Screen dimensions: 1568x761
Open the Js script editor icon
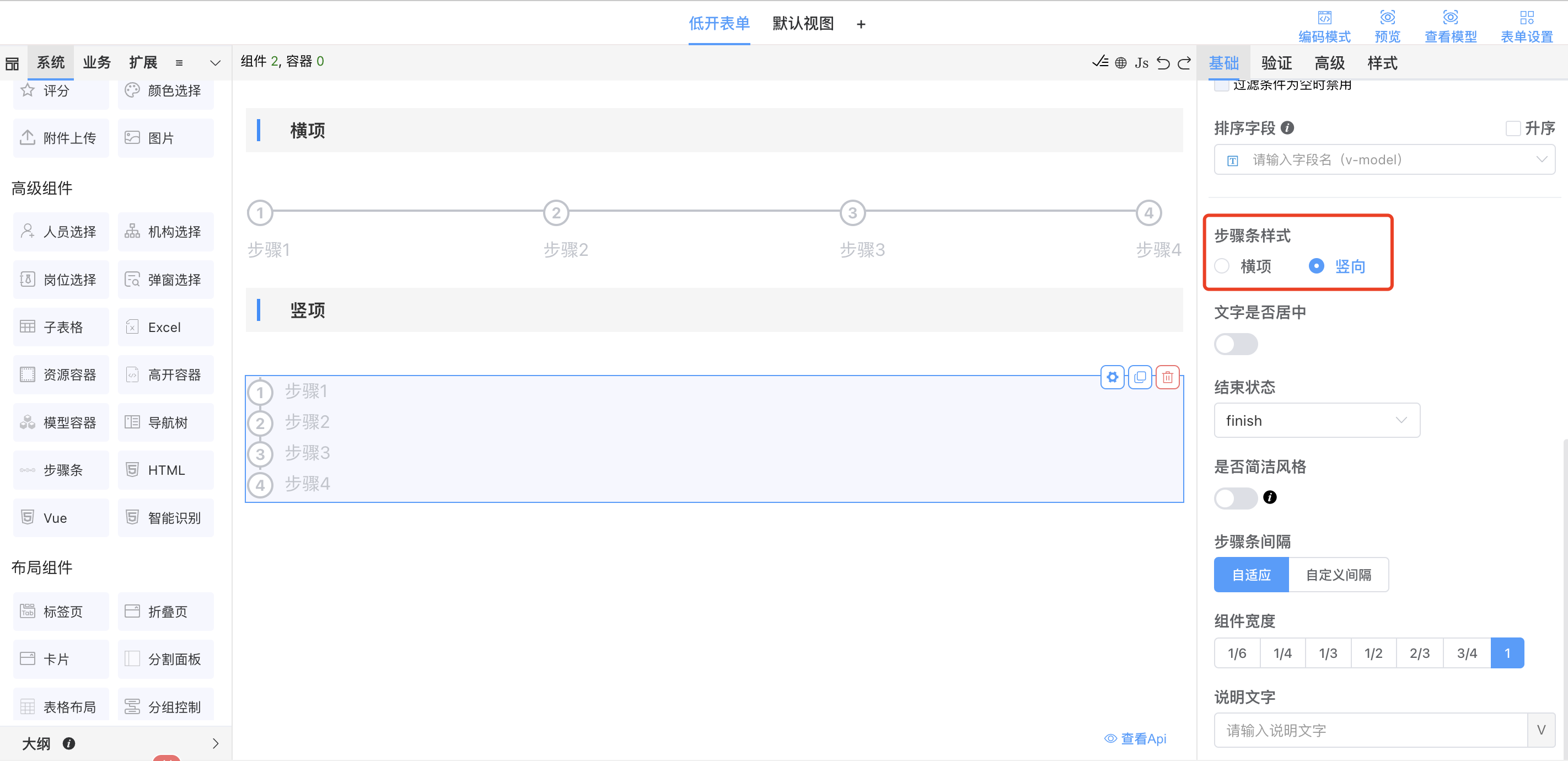(x=1141, y=63)
